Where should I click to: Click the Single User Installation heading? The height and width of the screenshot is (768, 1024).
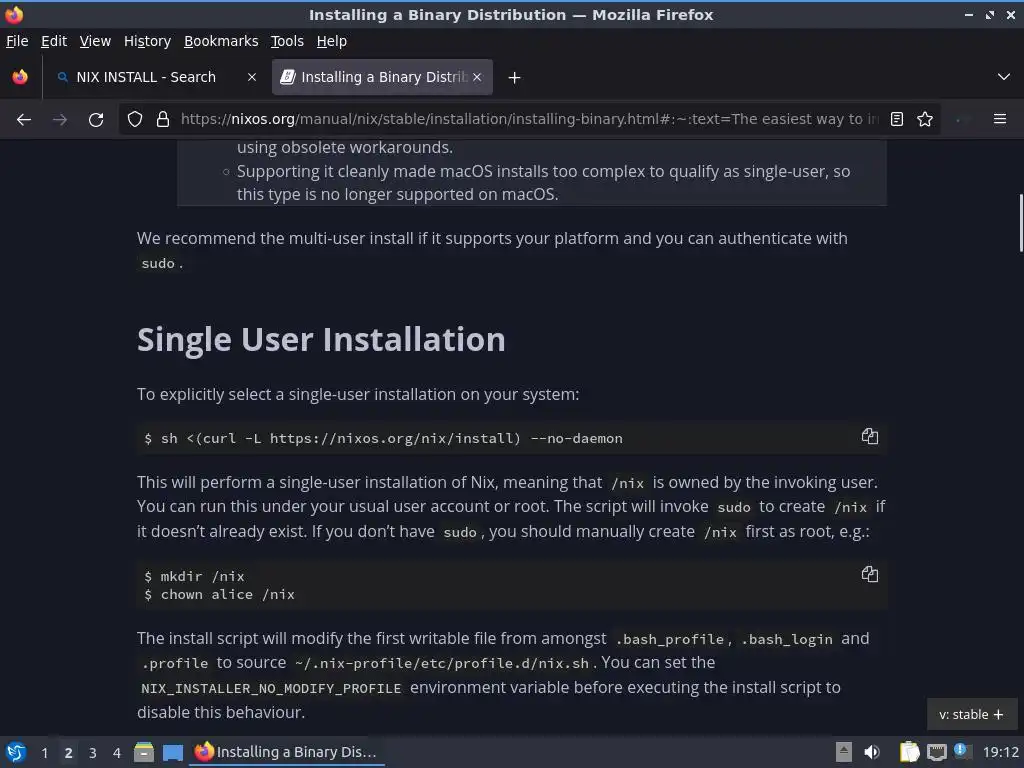[x=321, y=340]
